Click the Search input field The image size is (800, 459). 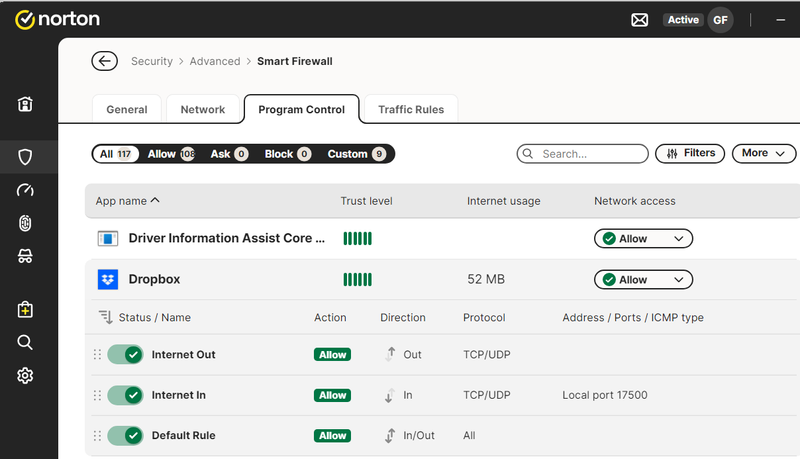(590, 154)
